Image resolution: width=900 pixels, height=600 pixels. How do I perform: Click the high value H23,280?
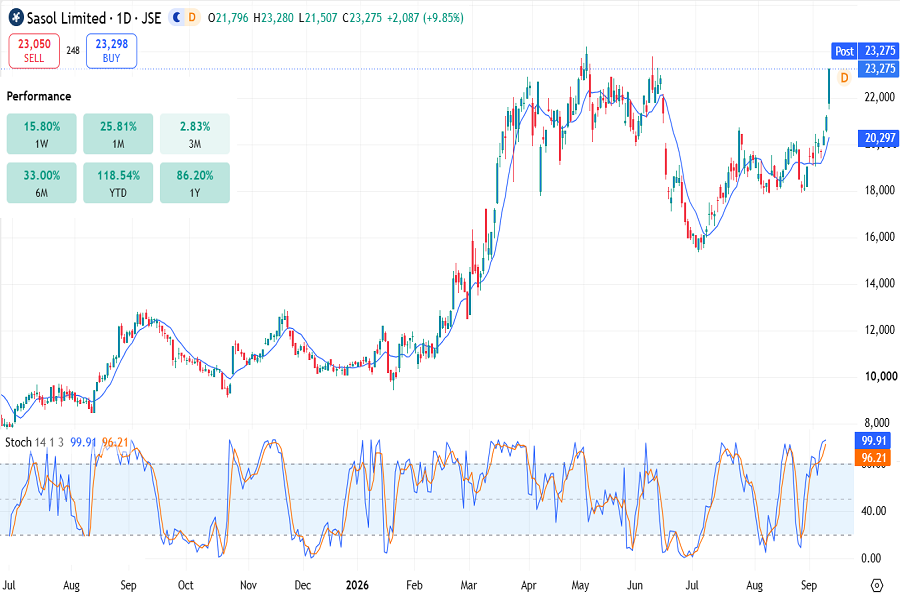pos(273,18)
